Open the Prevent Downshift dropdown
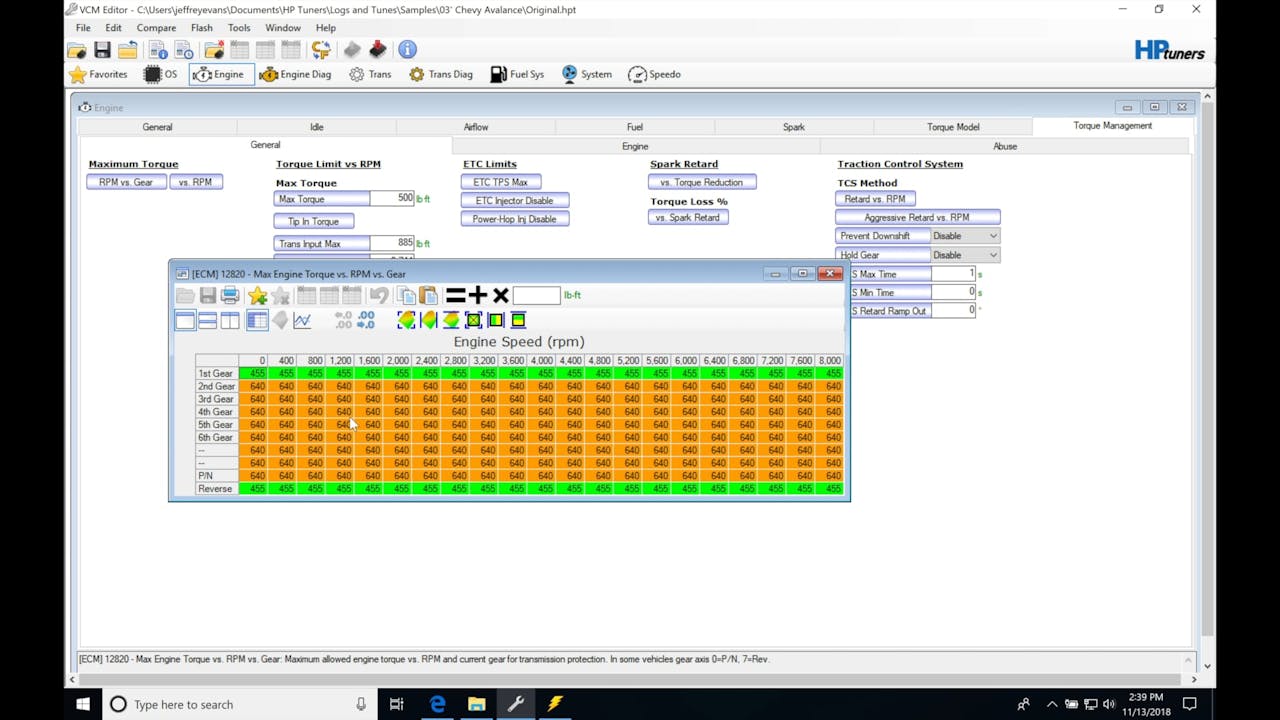 [x=991, y=235]
